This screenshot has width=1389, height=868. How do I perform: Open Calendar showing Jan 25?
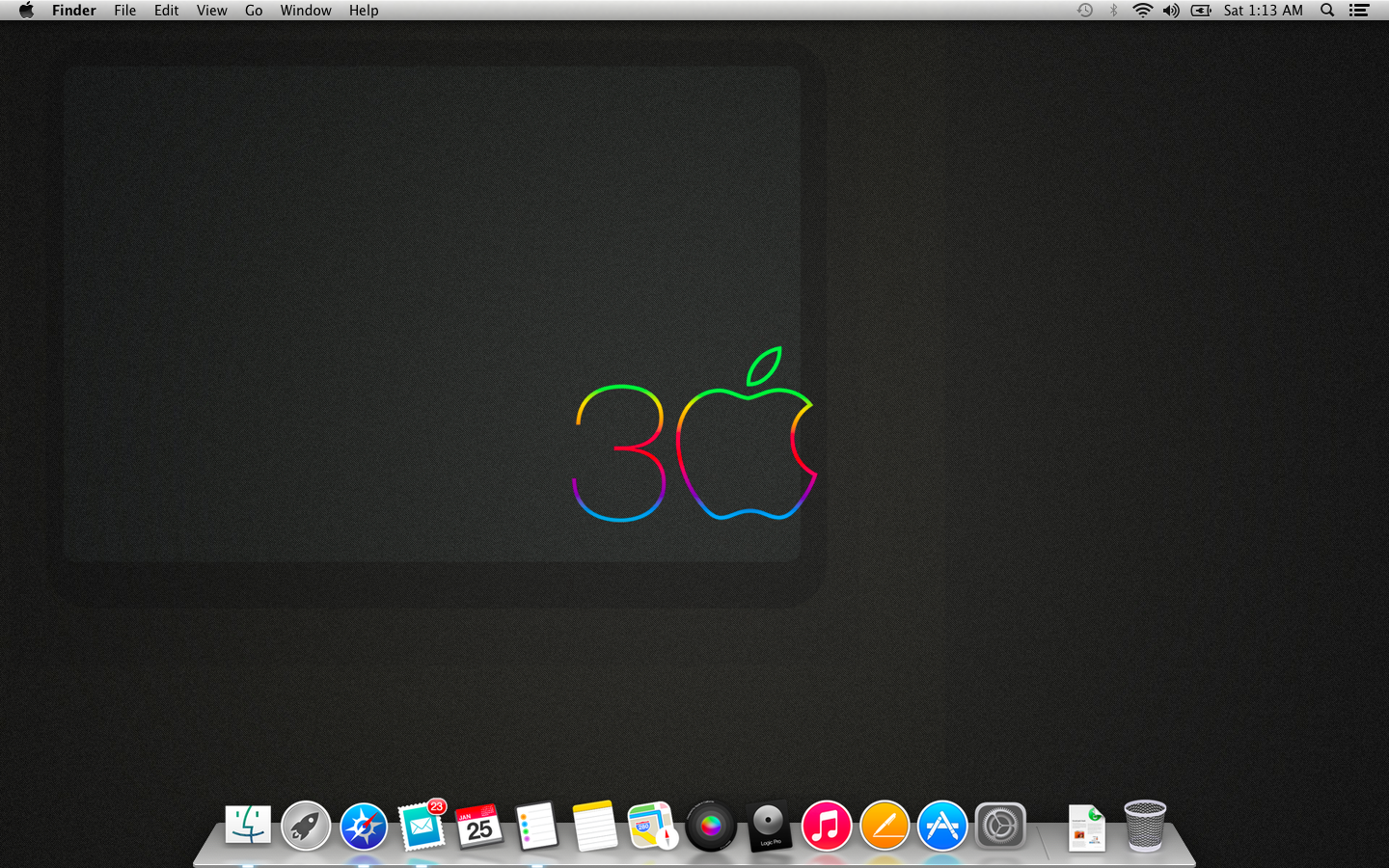point(479,826)
